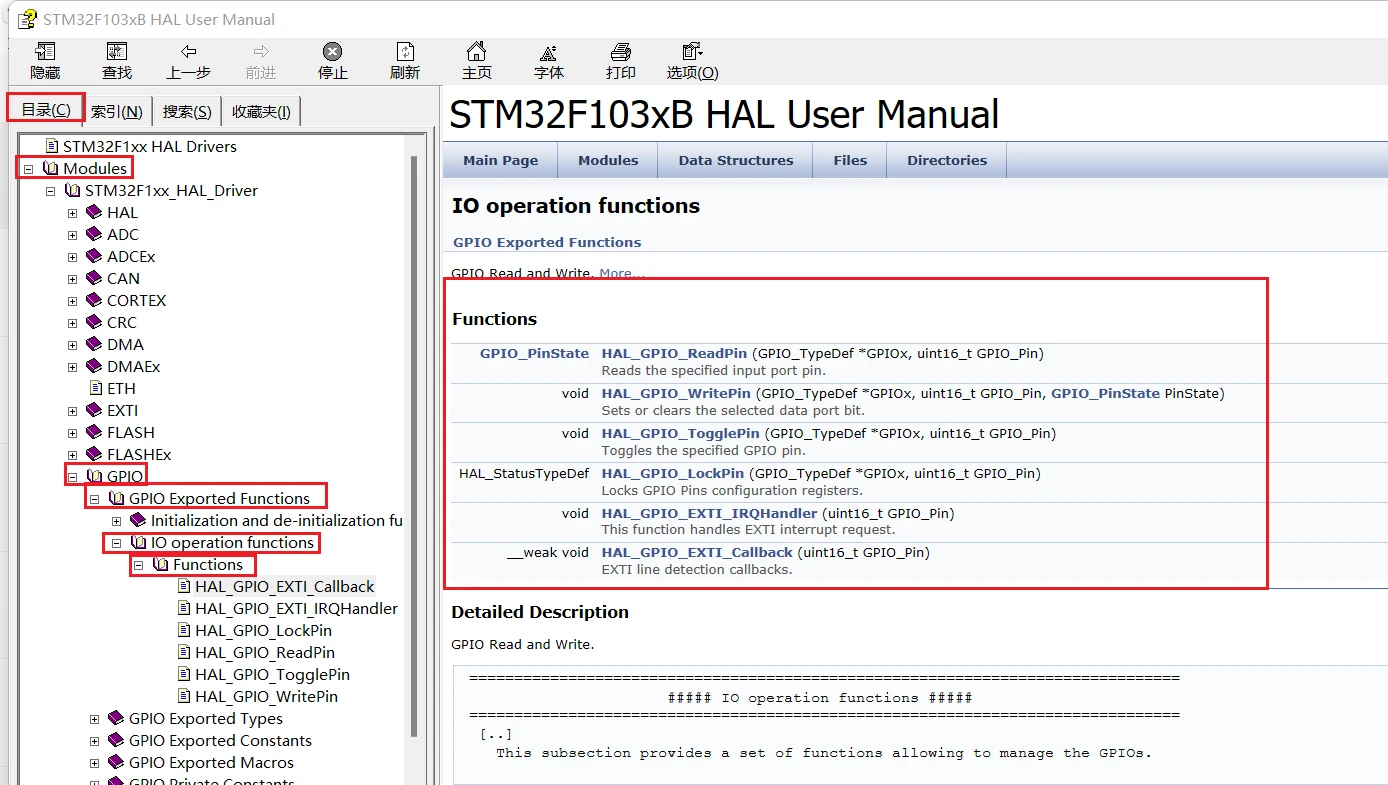Image resolution: width=1388 pixels, height=785 pixels.
Task: Collapse the Modules tree node
Action: click(28, 169)
